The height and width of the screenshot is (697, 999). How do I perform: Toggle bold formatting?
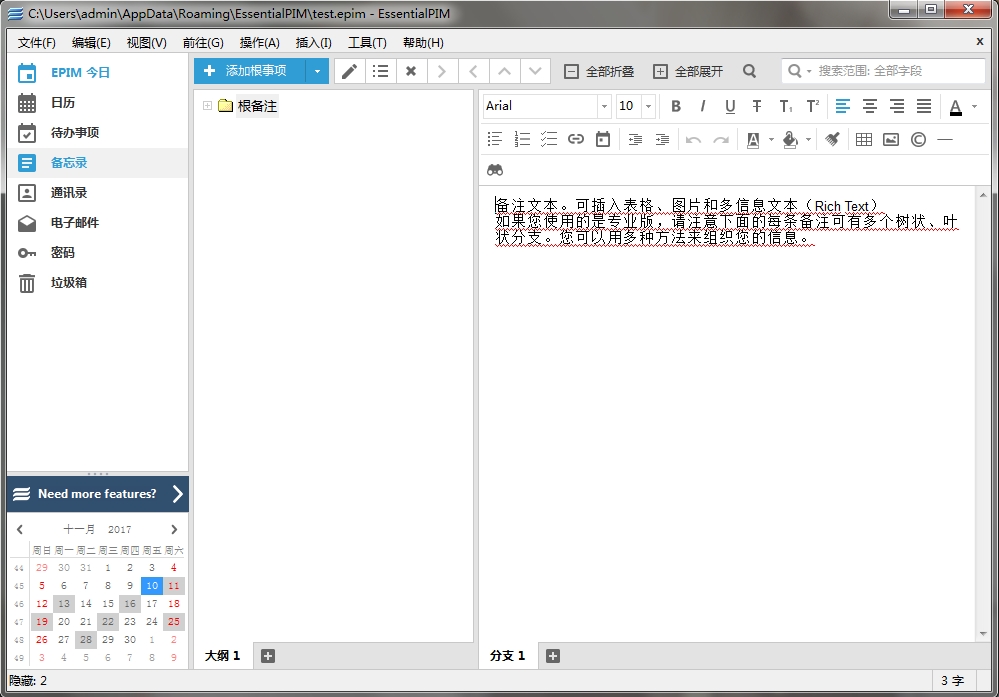tap(676, 106)
